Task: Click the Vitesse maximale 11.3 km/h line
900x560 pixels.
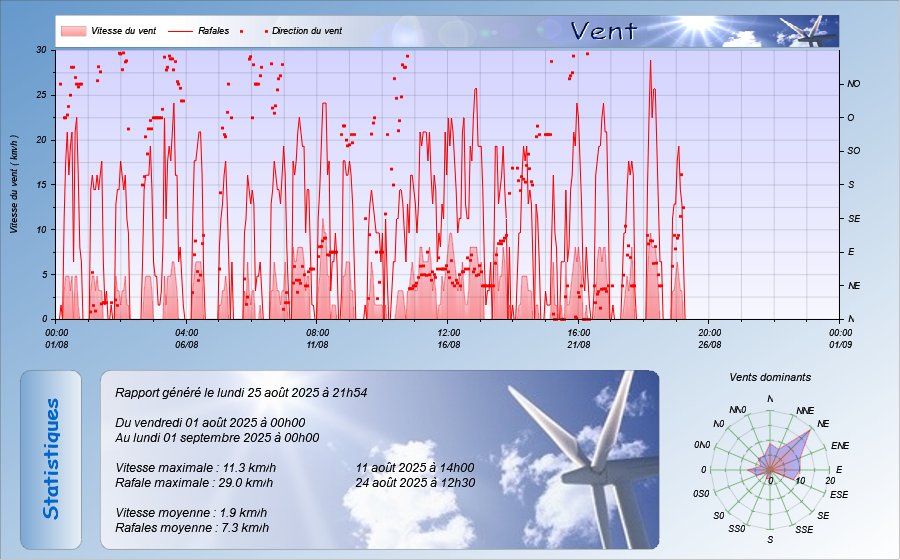Action: pos(195,467)
